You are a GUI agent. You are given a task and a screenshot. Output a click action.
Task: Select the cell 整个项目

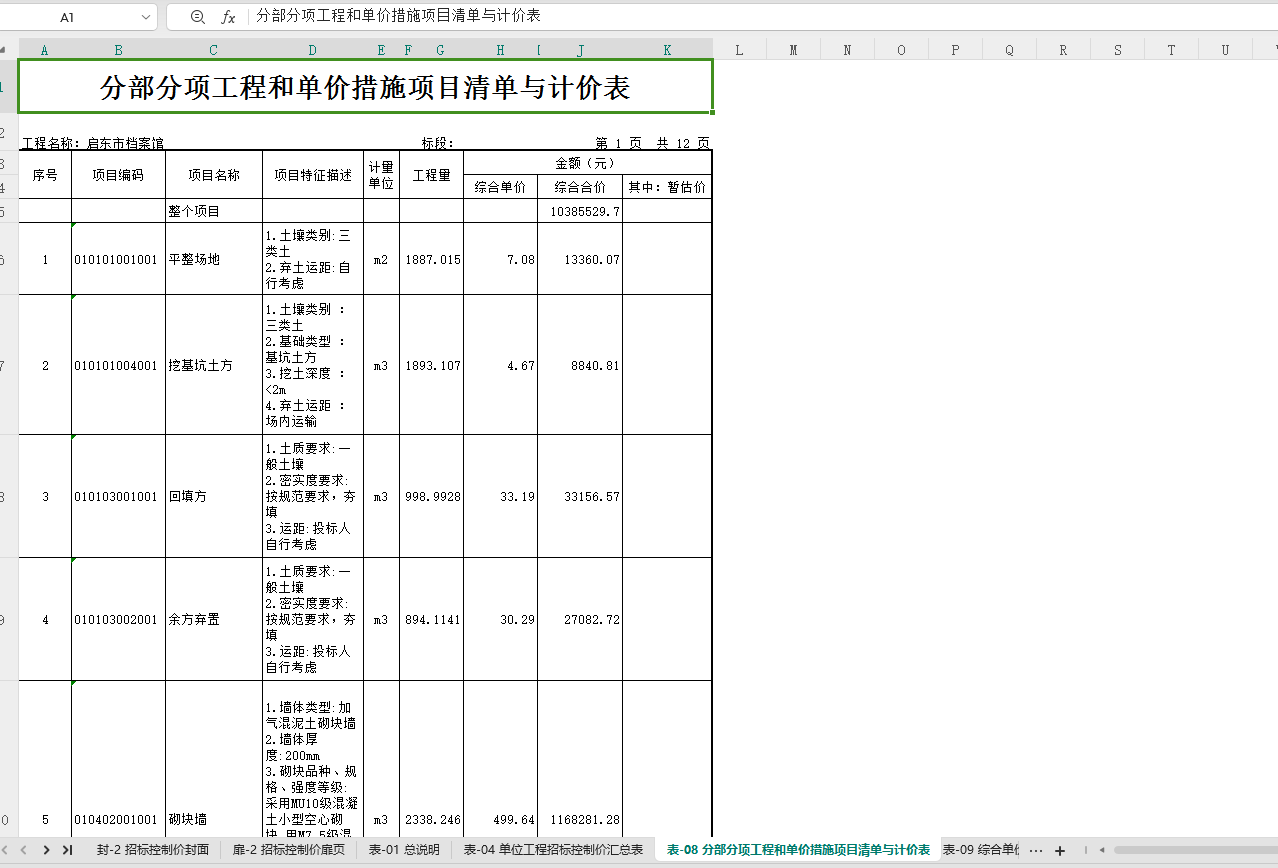[214, 211]
